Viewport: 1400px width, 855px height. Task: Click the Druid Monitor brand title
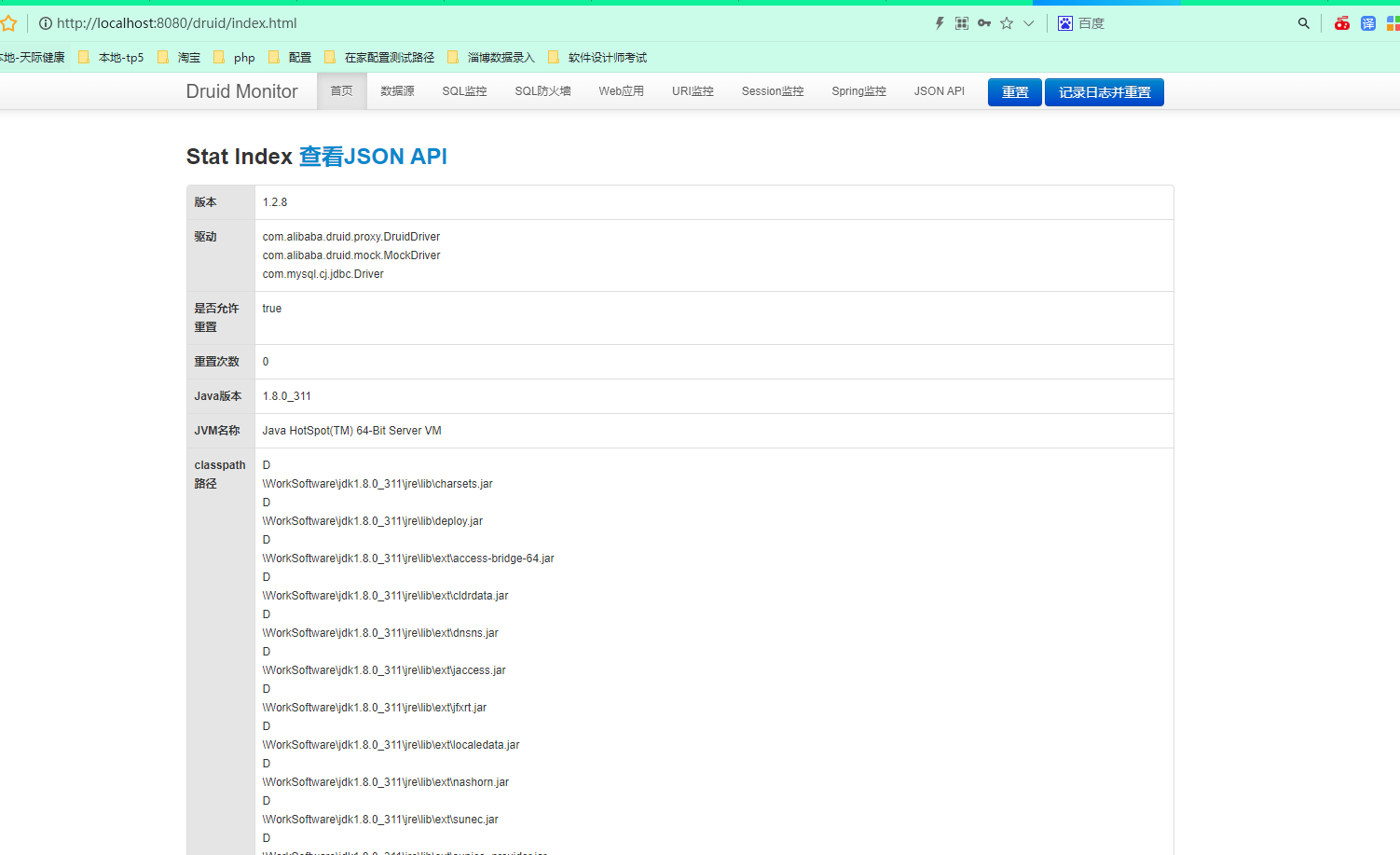(x=242, y=91)
